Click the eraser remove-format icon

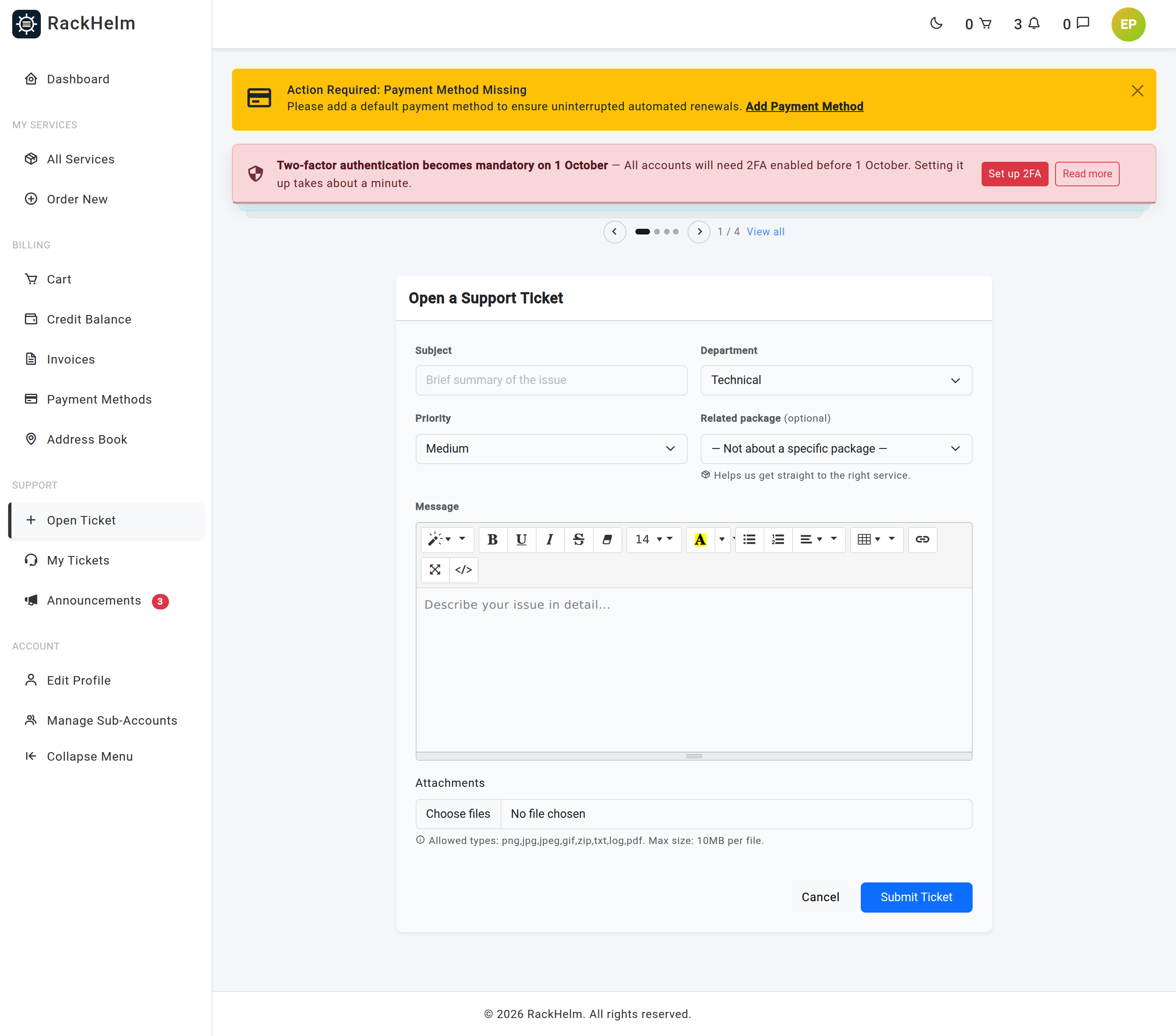(x=607, y=540)
